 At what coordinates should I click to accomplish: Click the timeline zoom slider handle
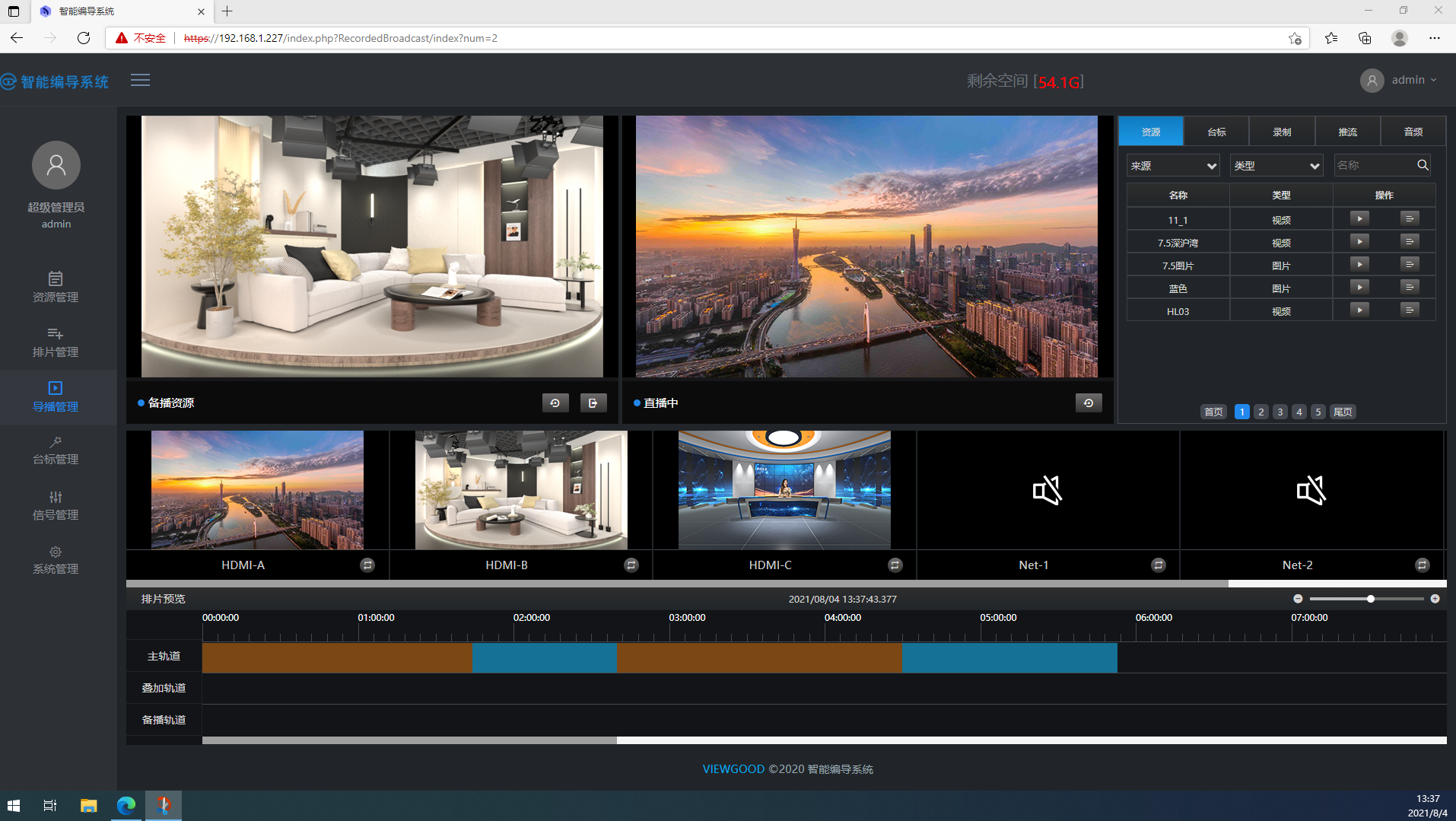point(1371,599)
